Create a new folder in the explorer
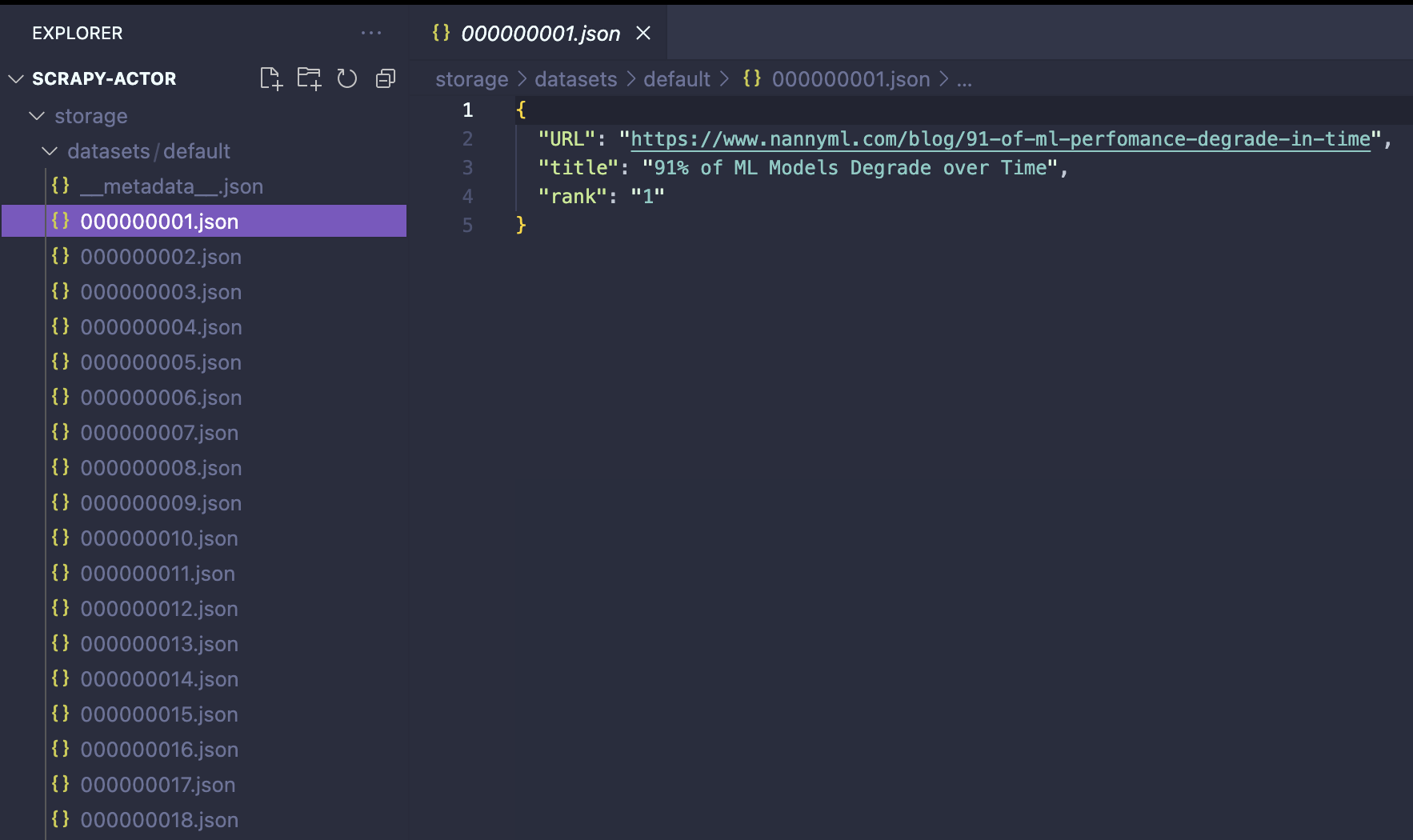Screen dimensions: 1413x840 [309, 78]
